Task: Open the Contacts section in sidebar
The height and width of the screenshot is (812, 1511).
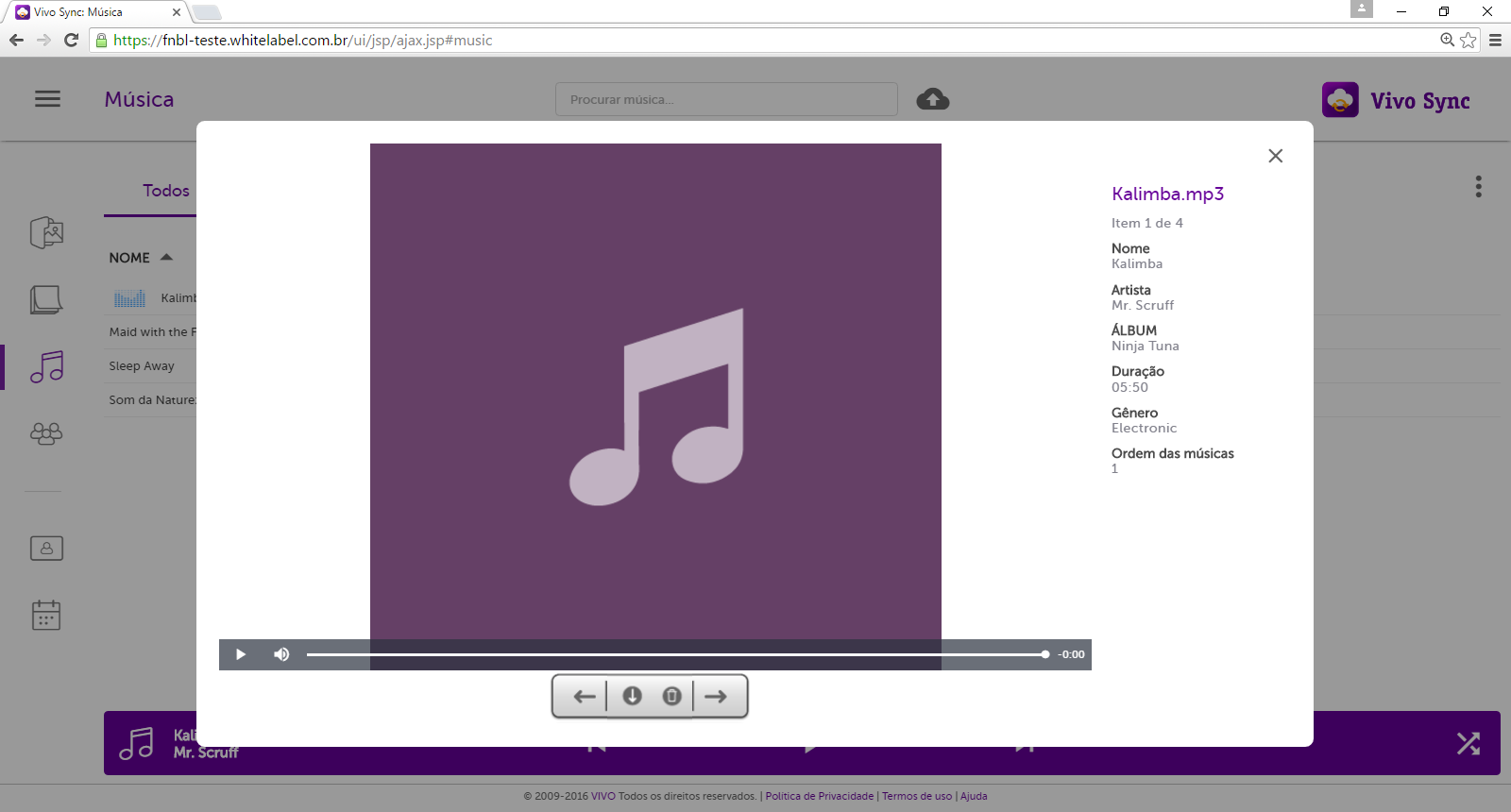Action: 46,549
